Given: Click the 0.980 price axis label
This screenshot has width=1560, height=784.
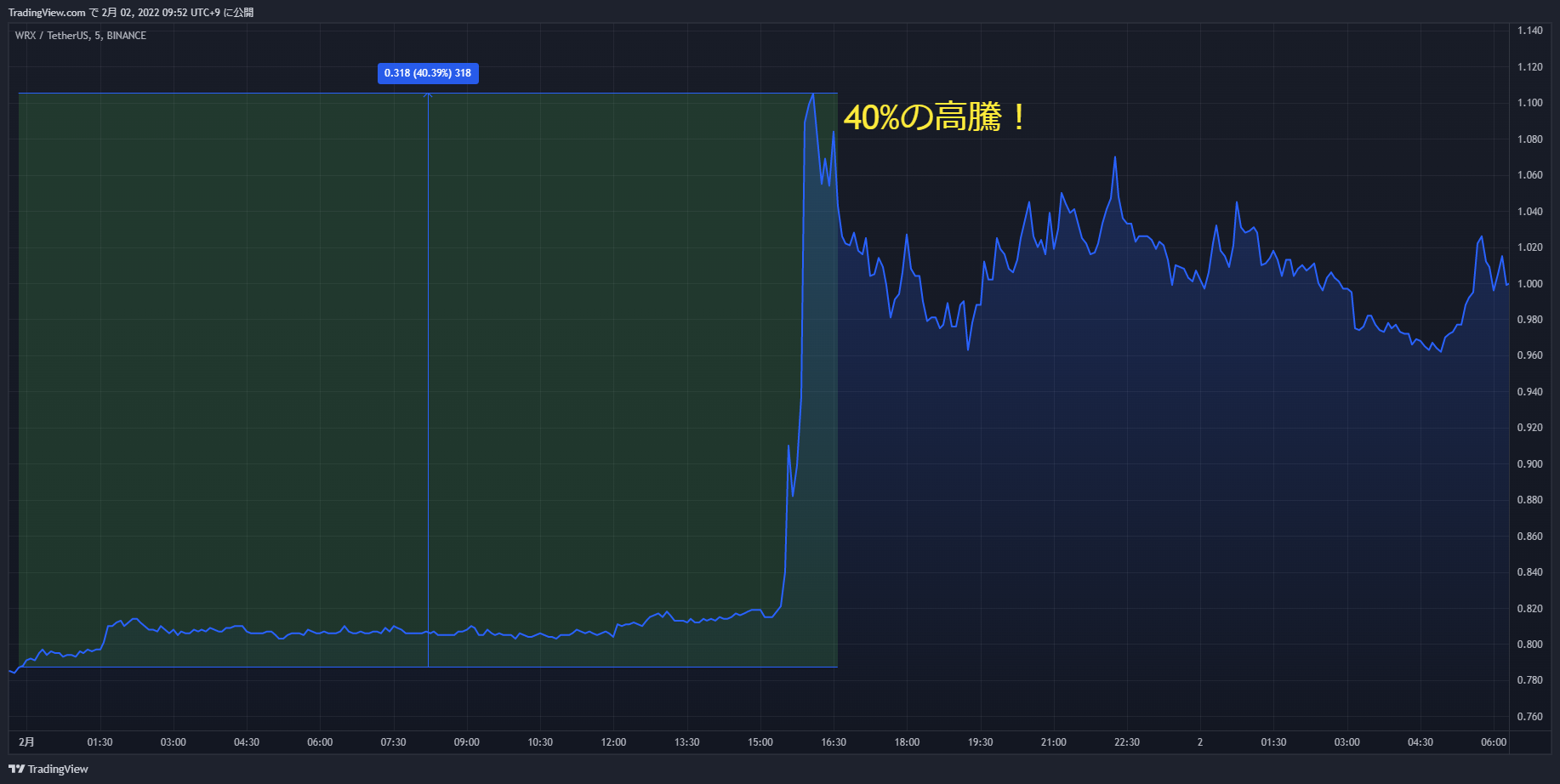Looking at the screenshot, I should [x=1529, y=320].
